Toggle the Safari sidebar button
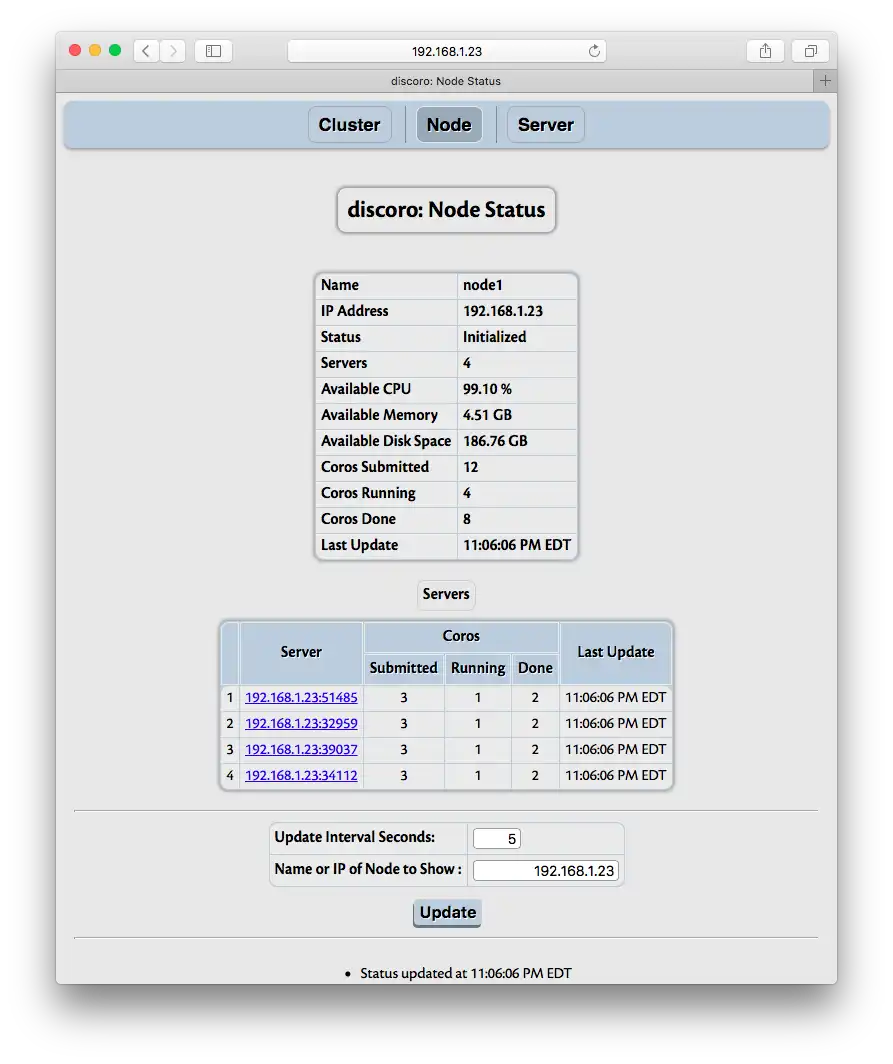893x1064 pixels. (214, 51)
